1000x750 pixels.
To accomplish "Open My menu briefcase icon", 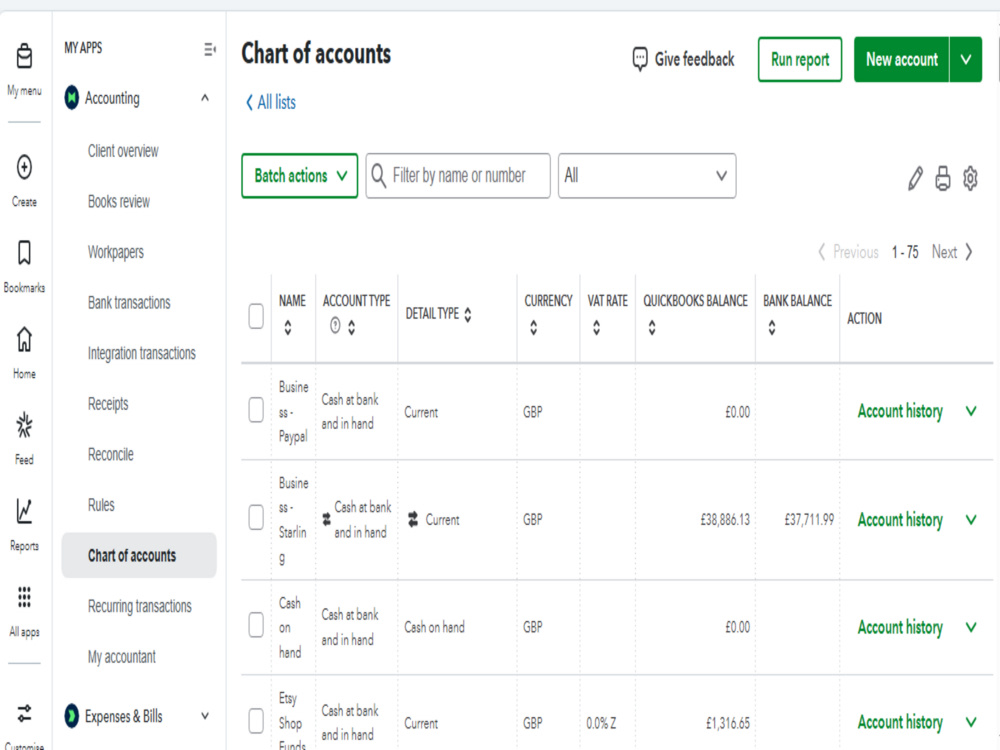I will [24, 56].
